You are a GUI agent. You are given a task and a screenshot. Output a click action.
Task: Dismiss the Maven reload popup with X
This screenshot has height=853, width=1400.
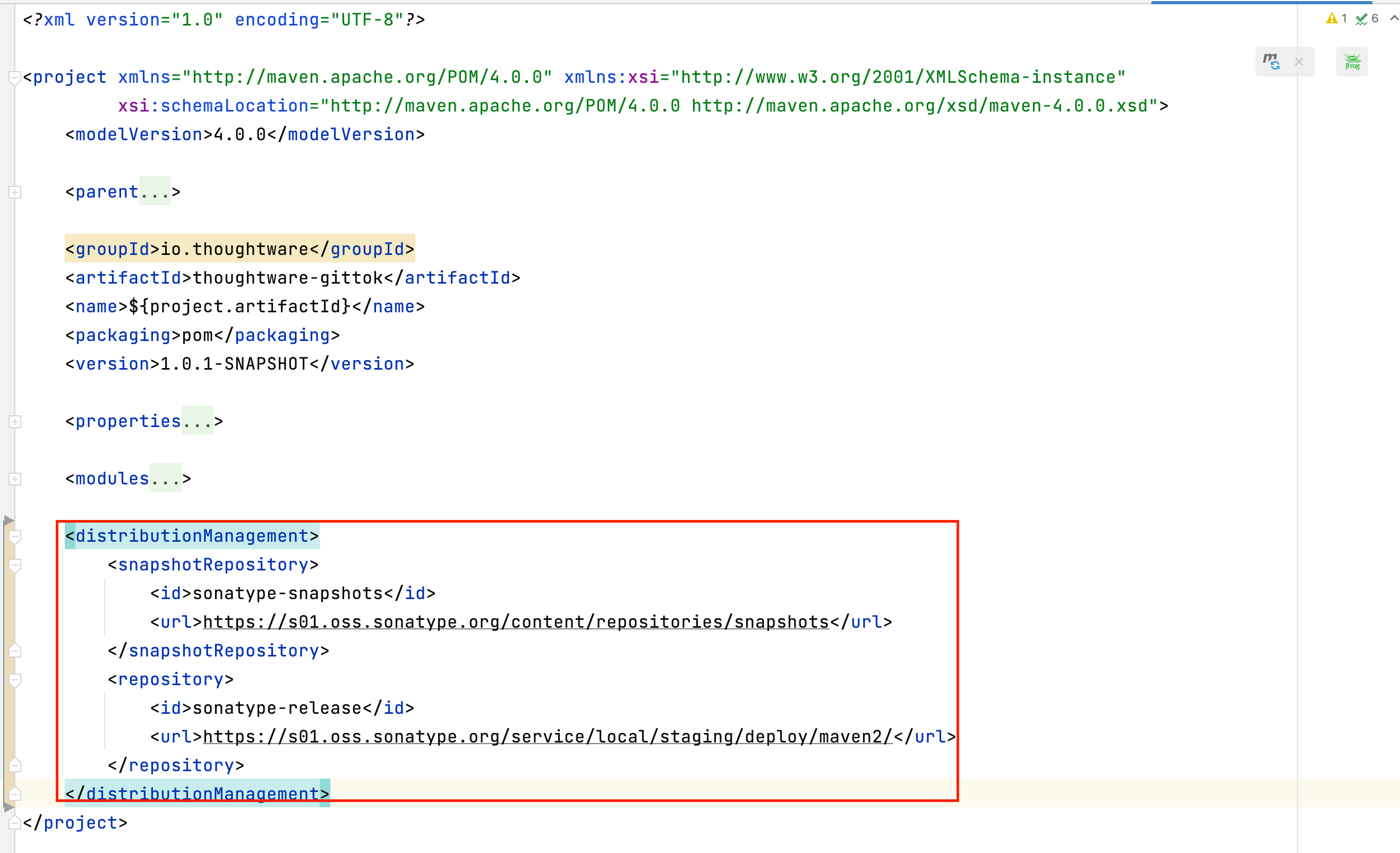tap(1299, 62)
